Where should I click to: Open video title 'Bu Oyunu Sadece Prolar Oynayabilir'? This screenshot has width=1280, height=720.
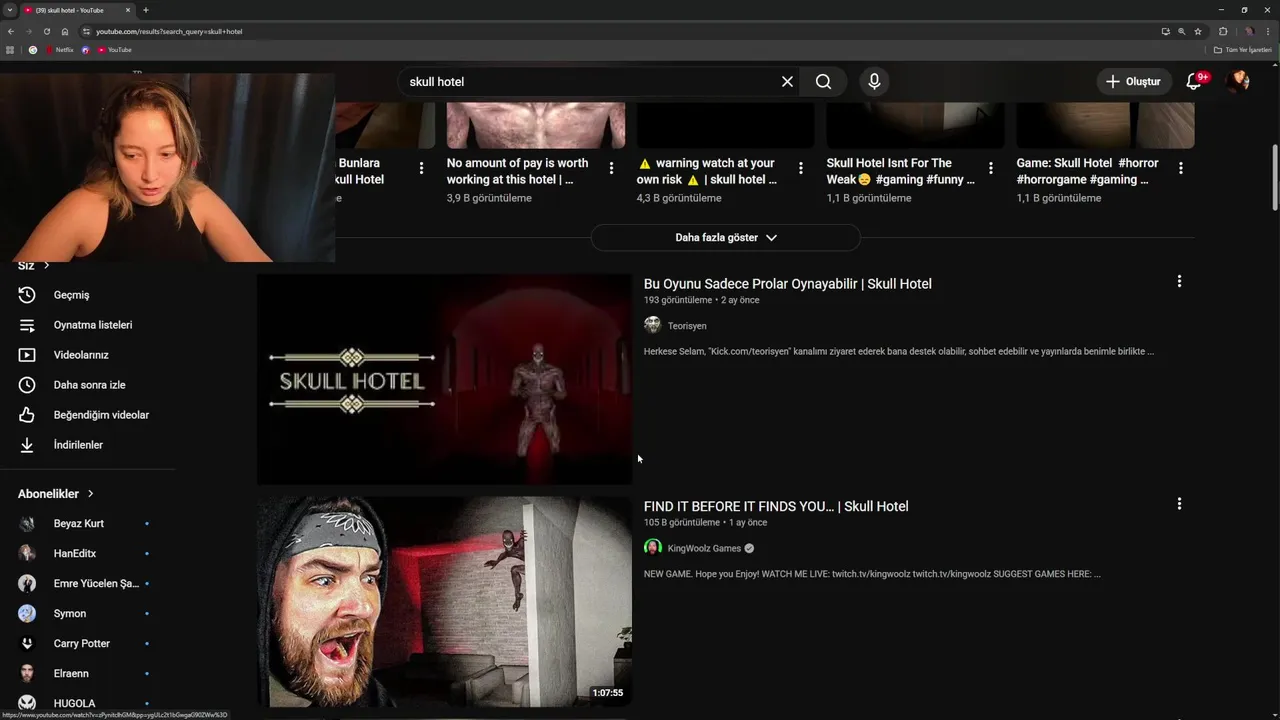(788, 284)
